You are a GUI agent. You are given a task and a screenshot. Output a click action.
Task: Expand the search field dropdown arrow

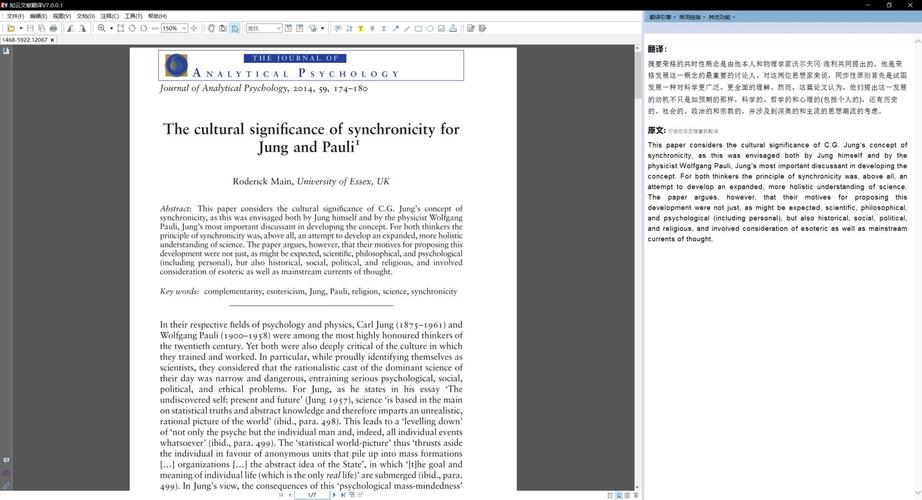point(278,28)
